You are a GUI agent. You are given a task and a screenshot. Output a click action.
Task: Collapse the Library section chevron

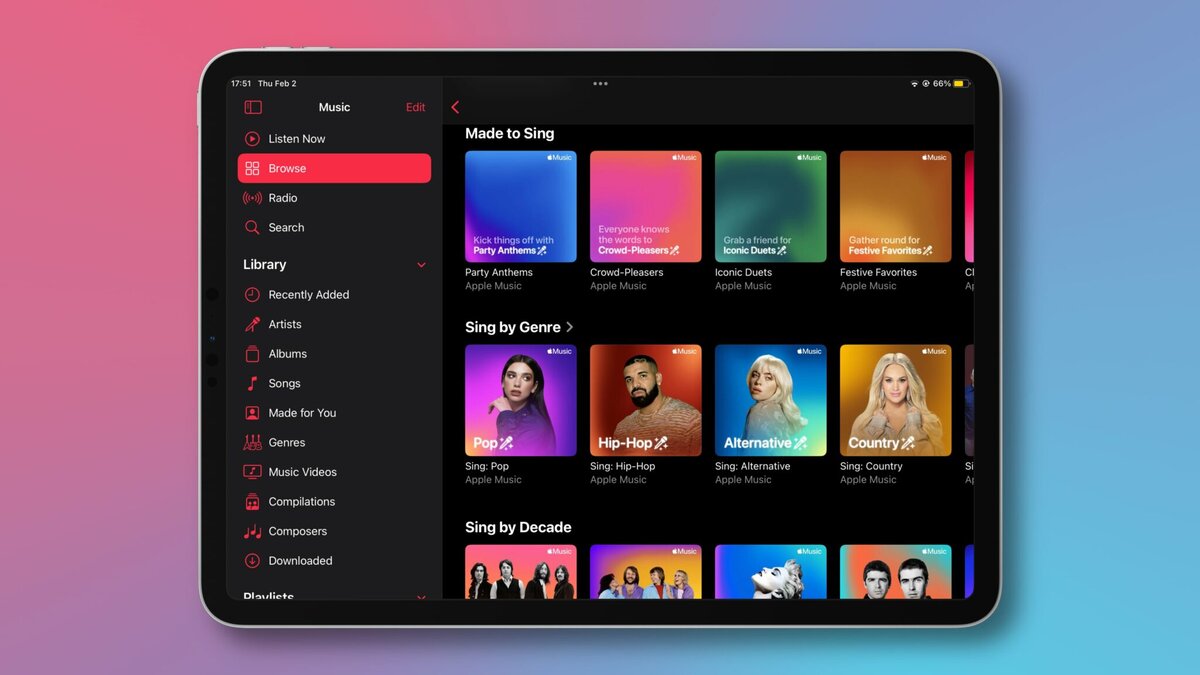pyautogui.click(x=421, y=265)
